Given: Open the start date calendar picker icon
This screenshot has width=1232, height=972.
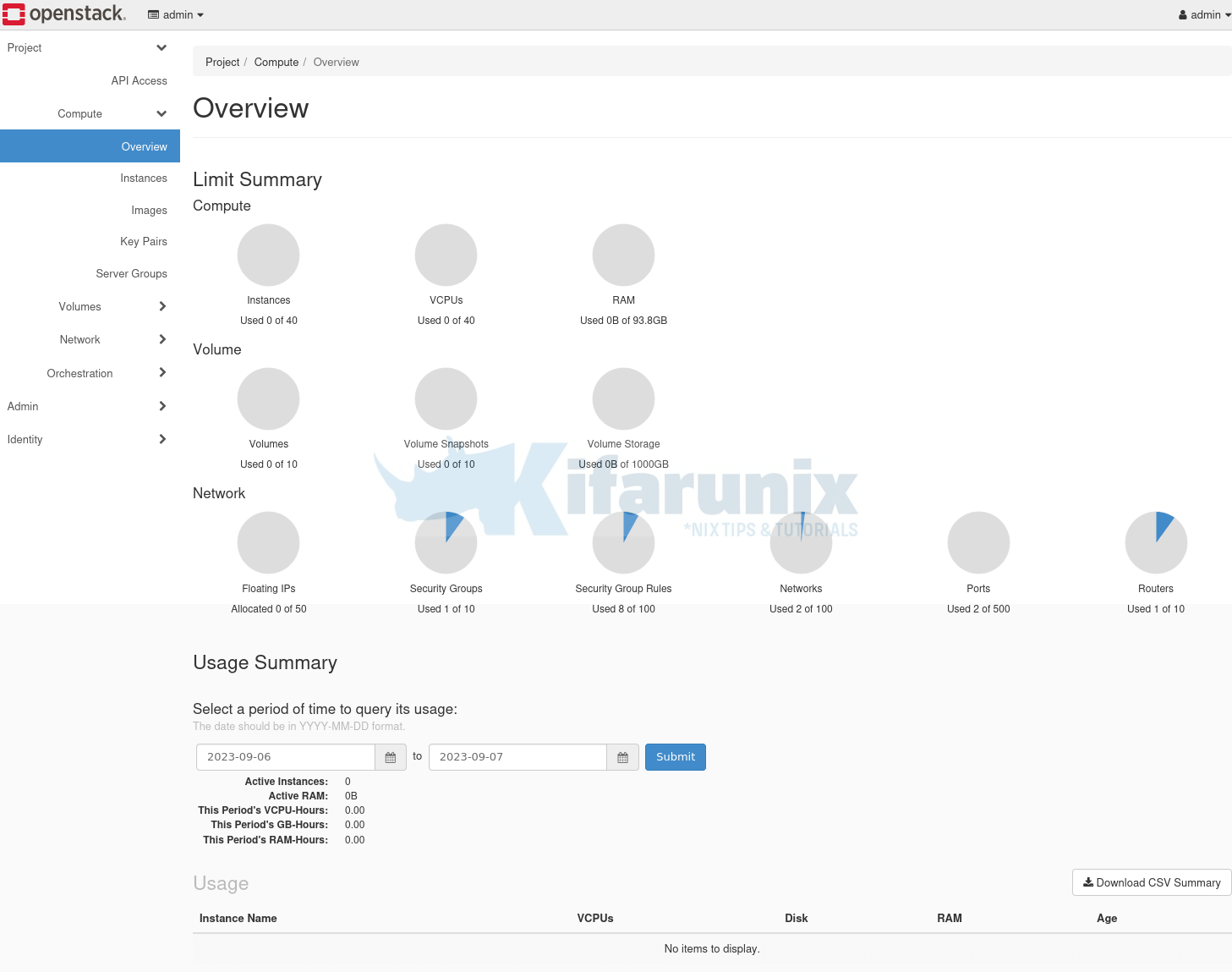Looking at the screenshot, I should click(x=391, y=756).
